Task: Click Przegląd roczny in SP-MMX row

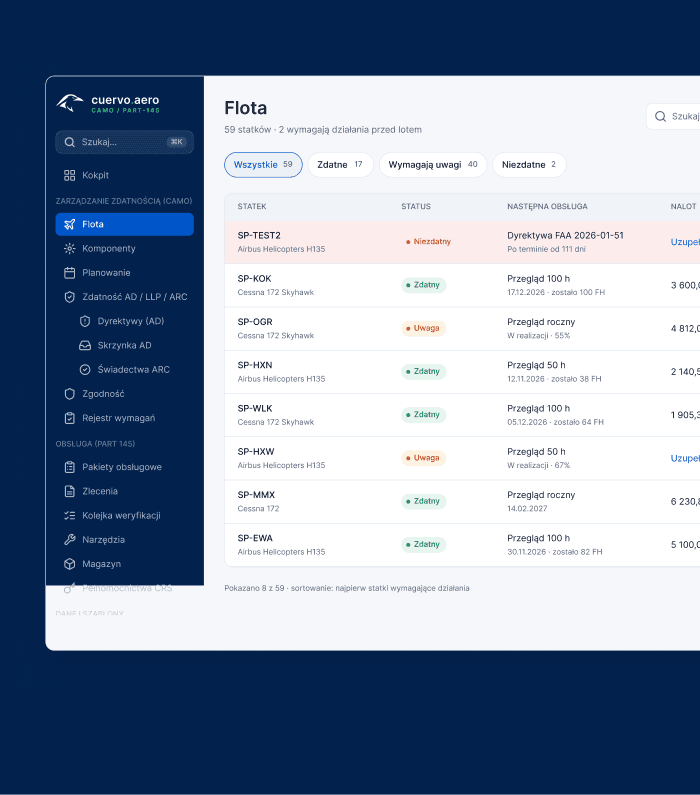Action: (541, 495)
